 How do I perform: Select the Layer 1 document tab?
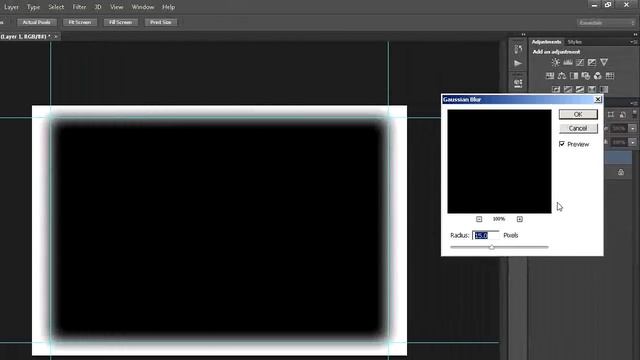click(x=25, y=37)
